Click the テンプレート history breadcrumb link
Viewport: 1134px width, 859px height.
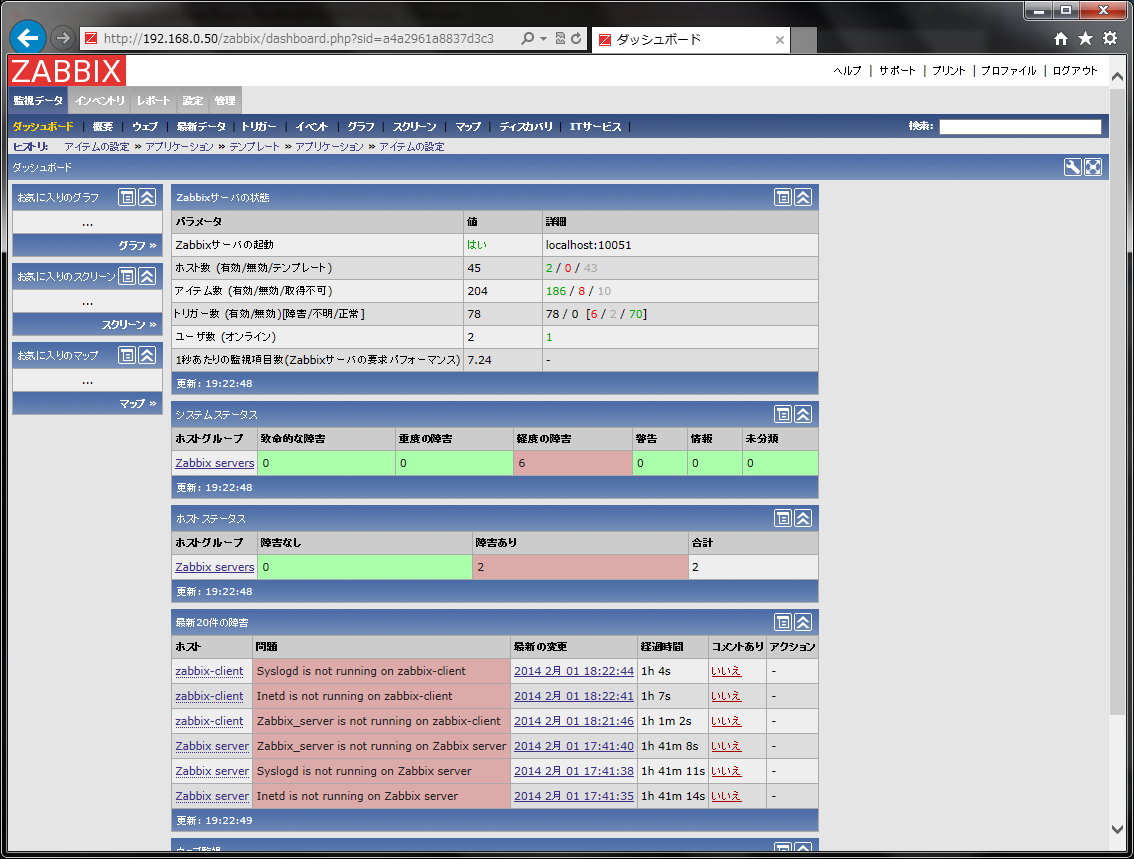coord(254,147)
